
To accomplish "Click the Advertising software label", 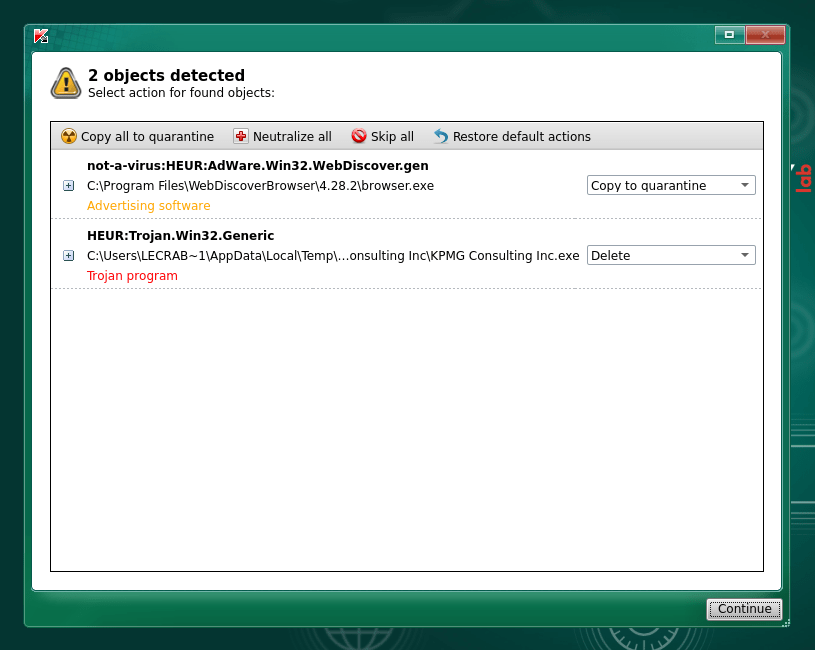I will click(x=149, y=206).
